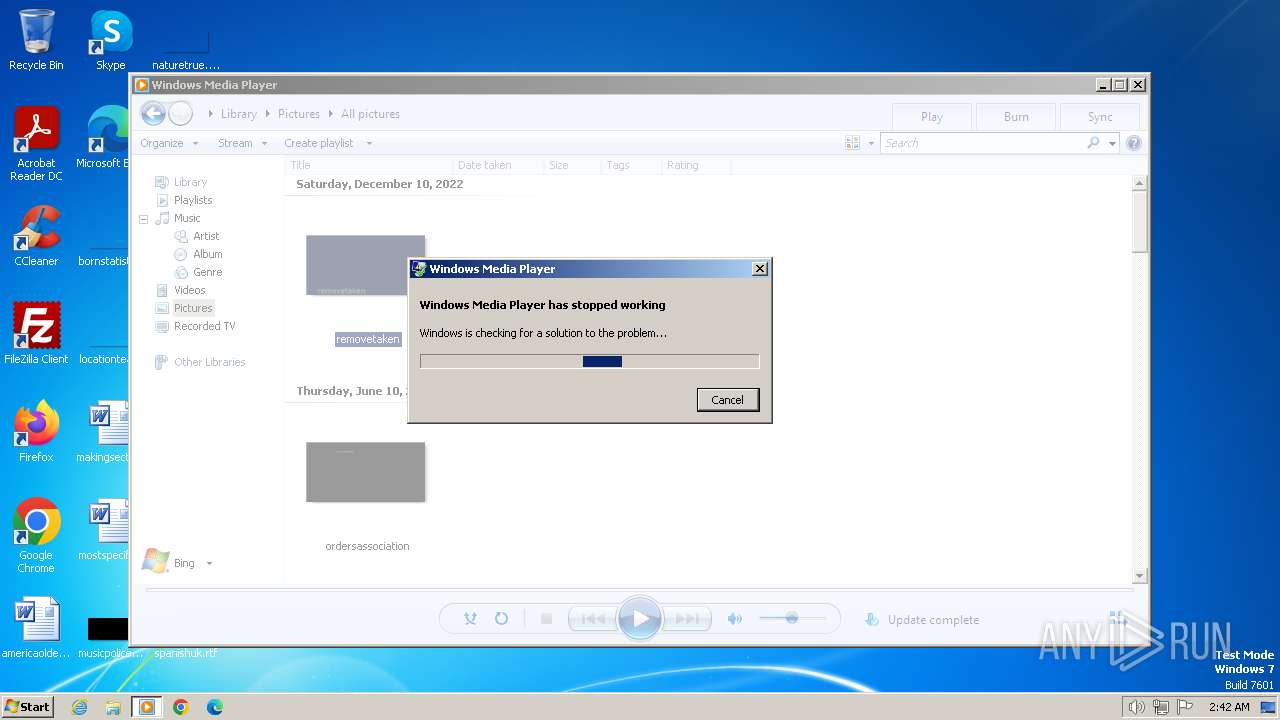Select Artist under Music
The height and width of the screenshot is (720, 1280).
206,236
